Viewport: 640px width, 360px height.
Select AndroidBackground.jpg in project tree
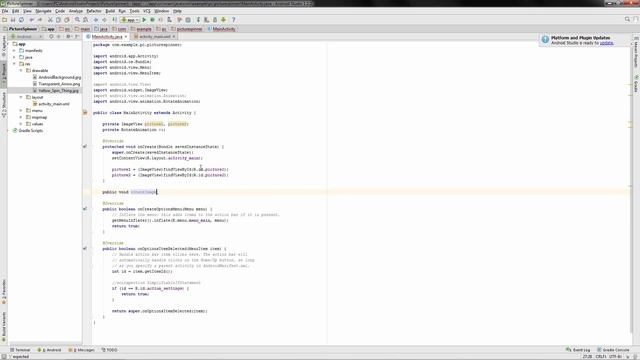click(x=57, y=77)
